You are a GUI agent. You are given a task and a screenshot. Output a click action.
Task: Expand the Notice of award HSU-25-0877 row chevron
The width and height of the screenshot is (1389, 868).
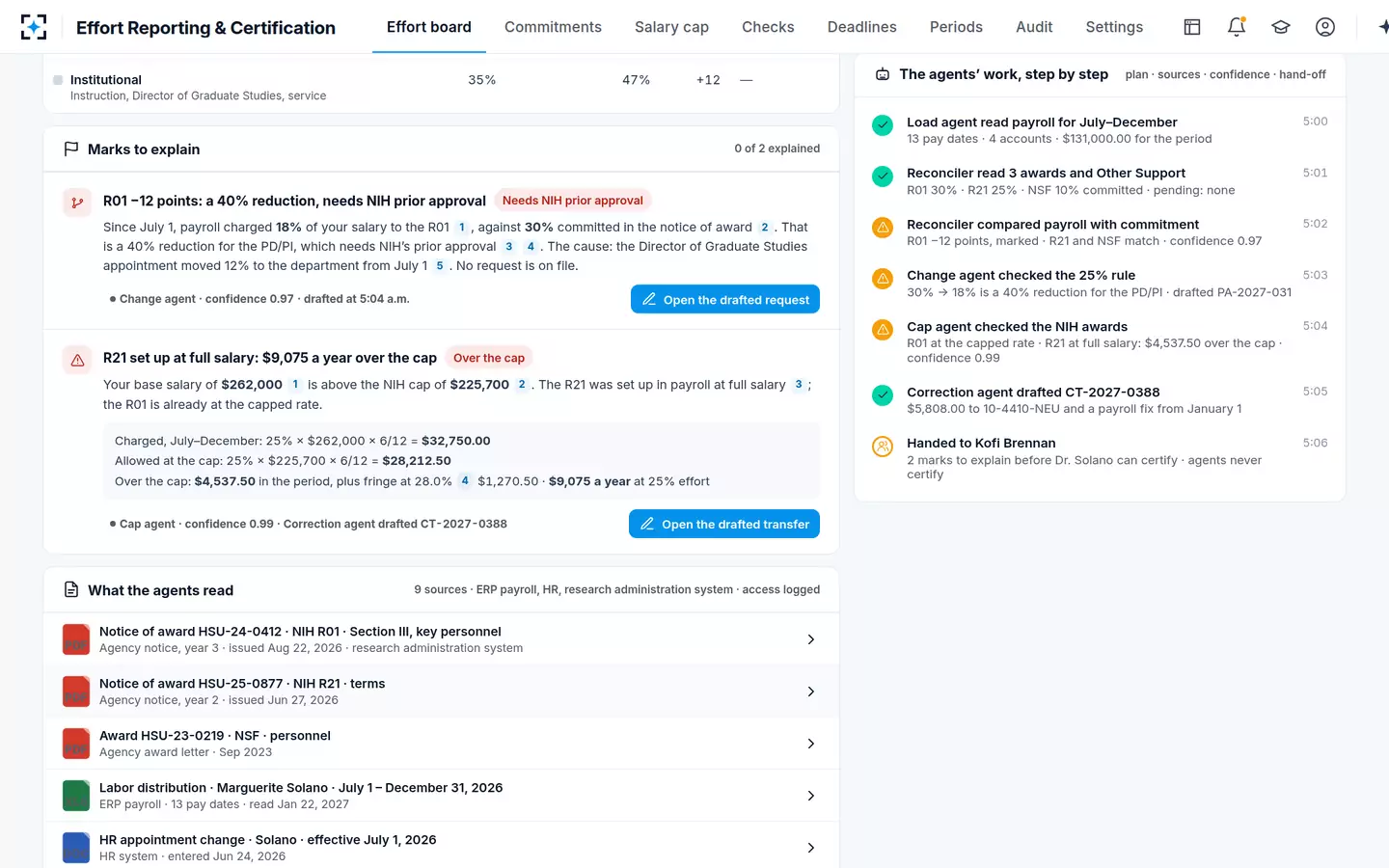(811, 692)
